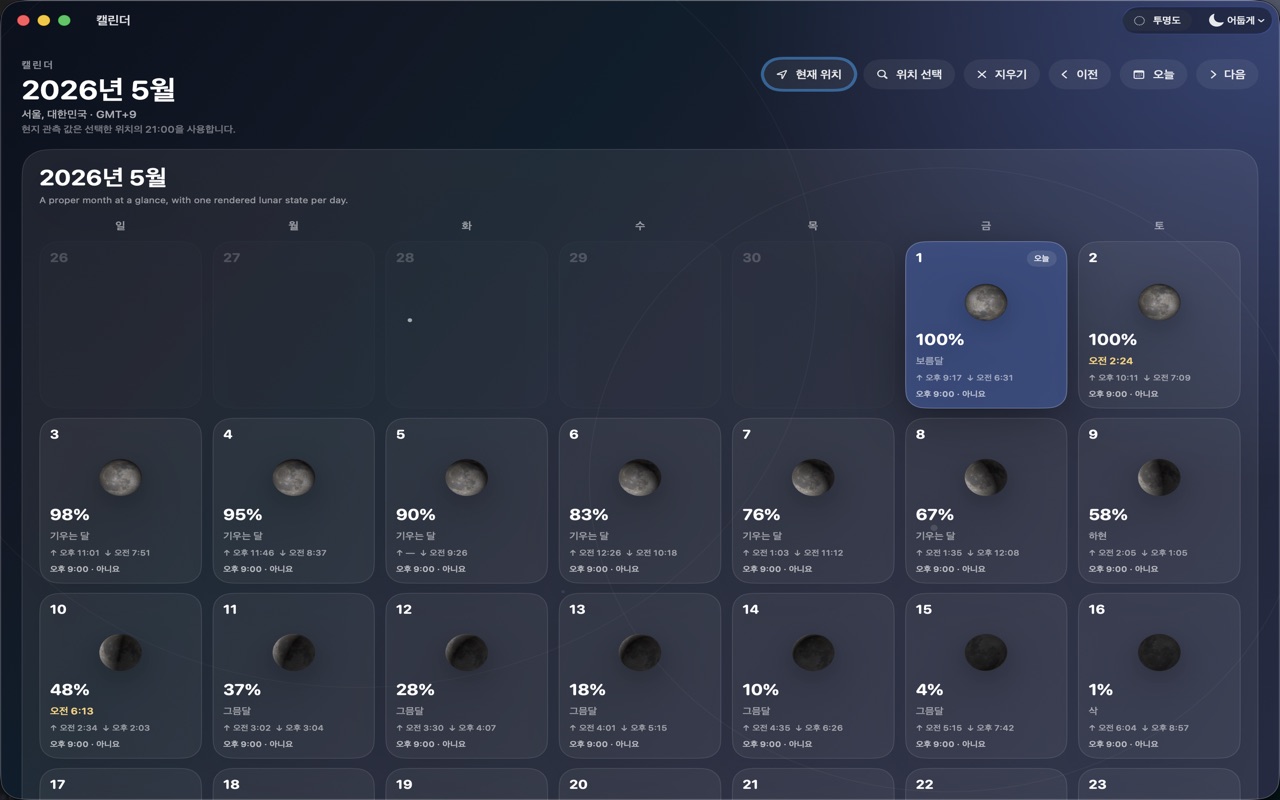This screenshot has height=800, width=1280.
Task: Click the 37% illumination on May 11
Action: point(243,690)
